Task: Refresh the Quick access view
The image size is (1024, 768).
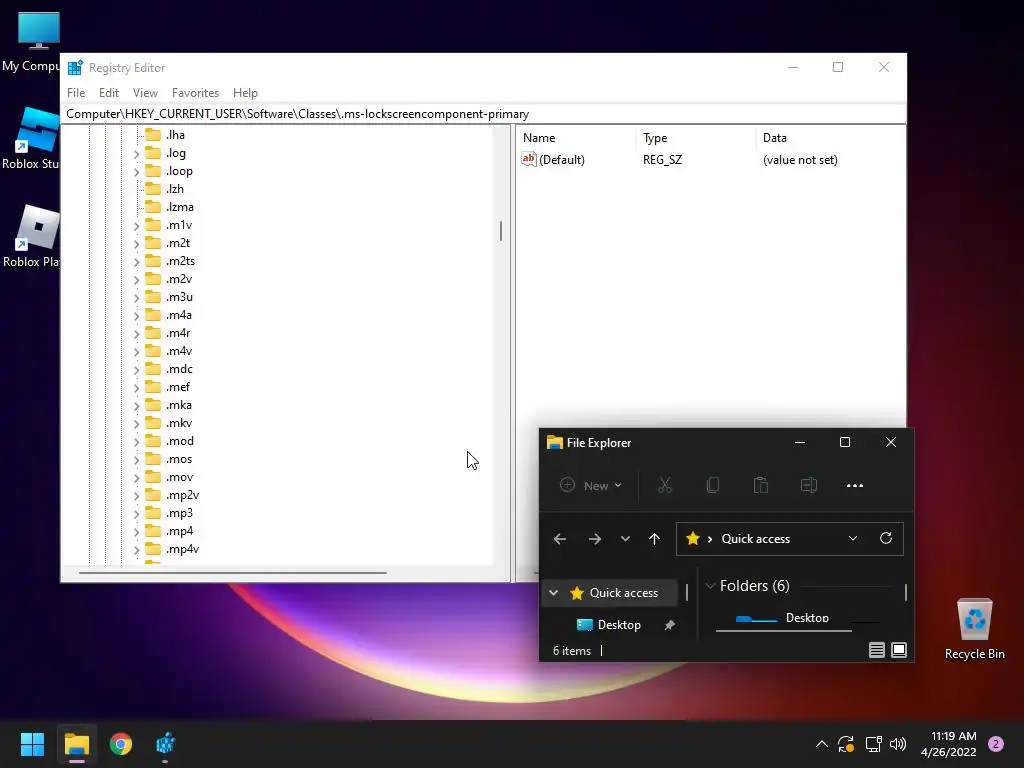Action: pos(886,538)
